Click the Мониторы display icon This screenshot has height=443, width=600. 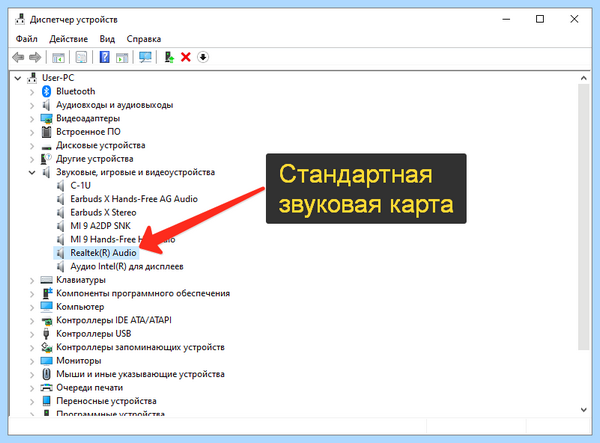pos(46,361)
